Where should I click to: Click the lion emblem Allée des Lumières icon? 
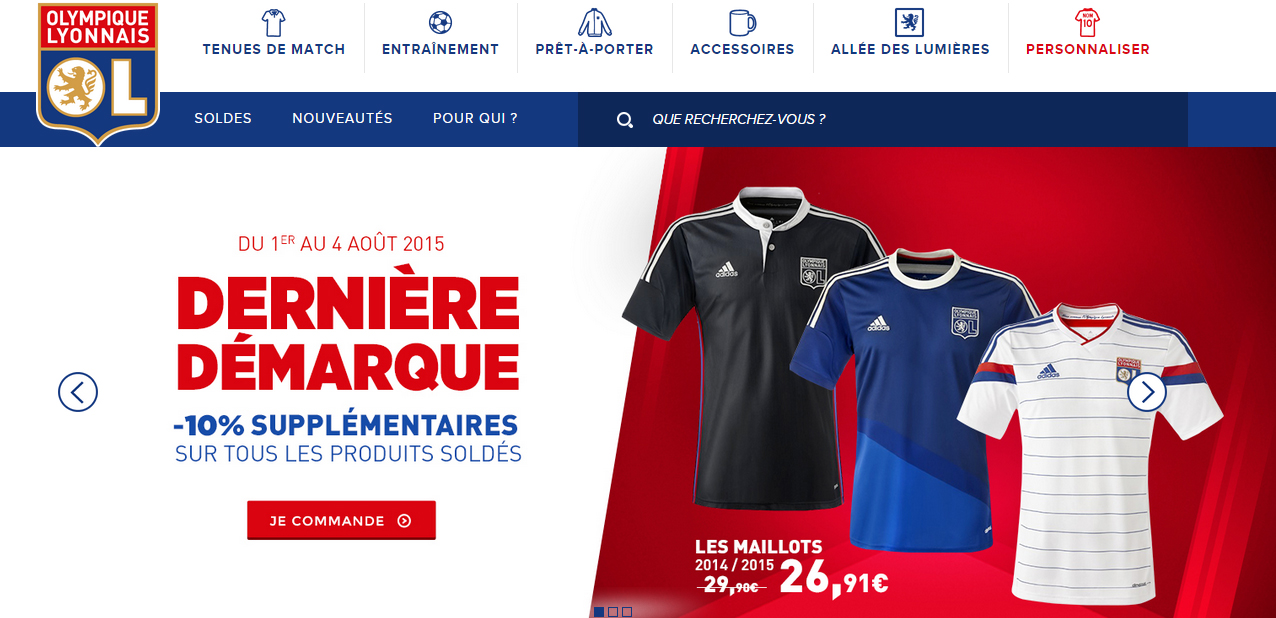point(909,22)
